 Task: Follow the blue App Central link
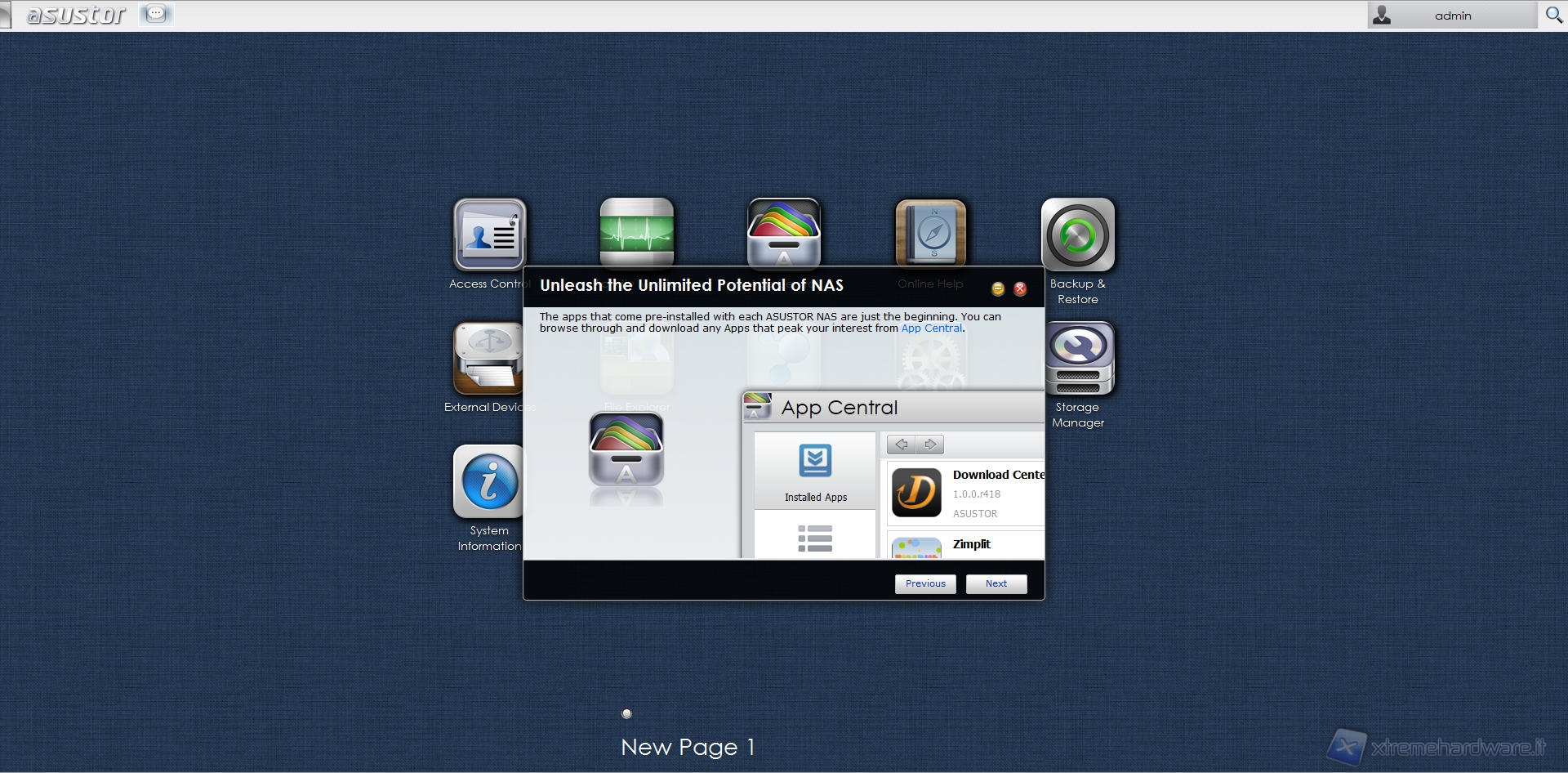point(931,328)
